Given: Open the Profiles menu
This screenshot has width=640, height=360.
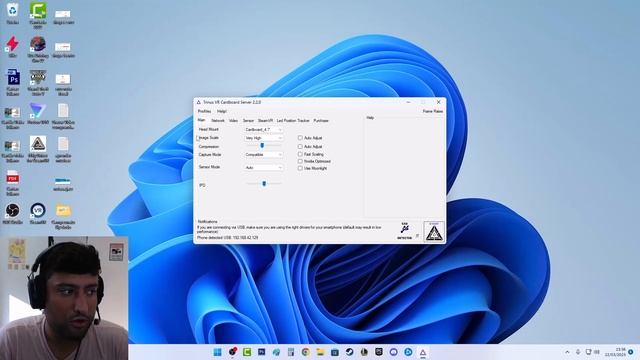Looking at the screenshot, I should [204, 111].
